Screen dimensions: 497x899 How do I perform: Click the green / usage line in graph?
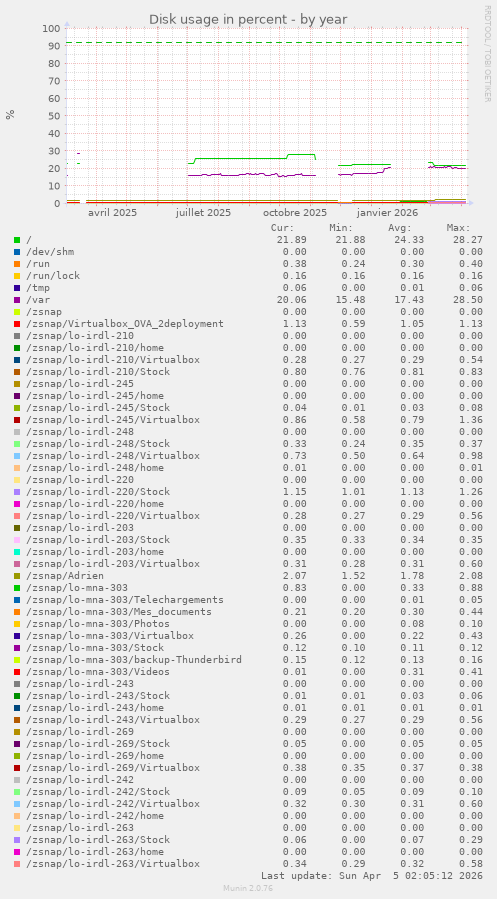point(241,158)
